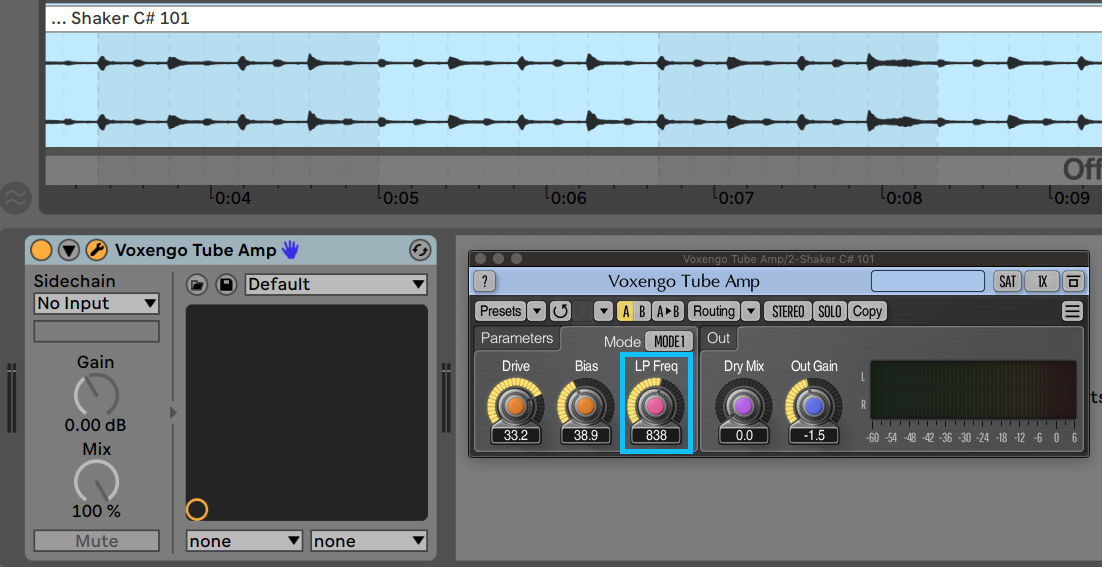Collapse the plugin device parameters triangle
Viewport: 1102px width, 567px height.
pyautogui.click(x=68, y=250)
